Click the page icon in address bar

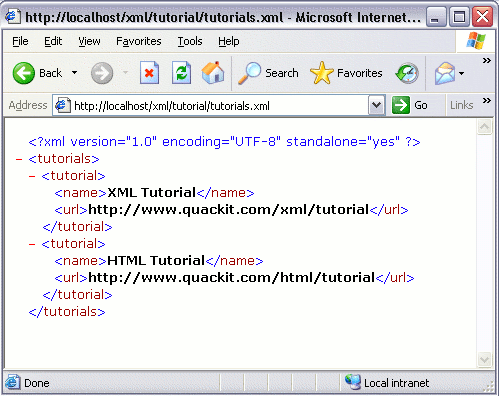point(63,105)
